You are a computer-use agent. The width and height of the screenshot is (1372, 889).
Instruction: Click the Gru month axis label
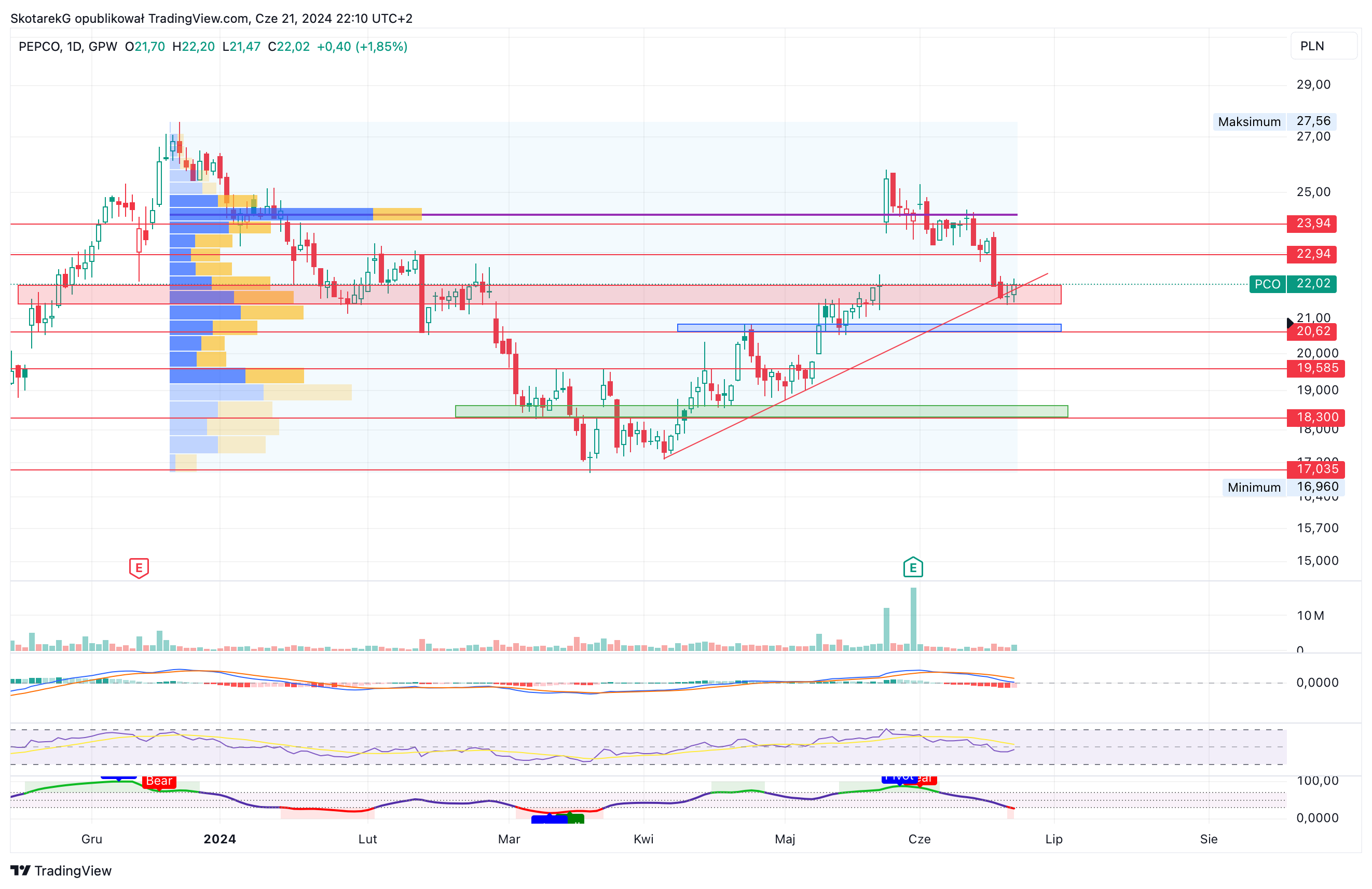click(92, 839)
